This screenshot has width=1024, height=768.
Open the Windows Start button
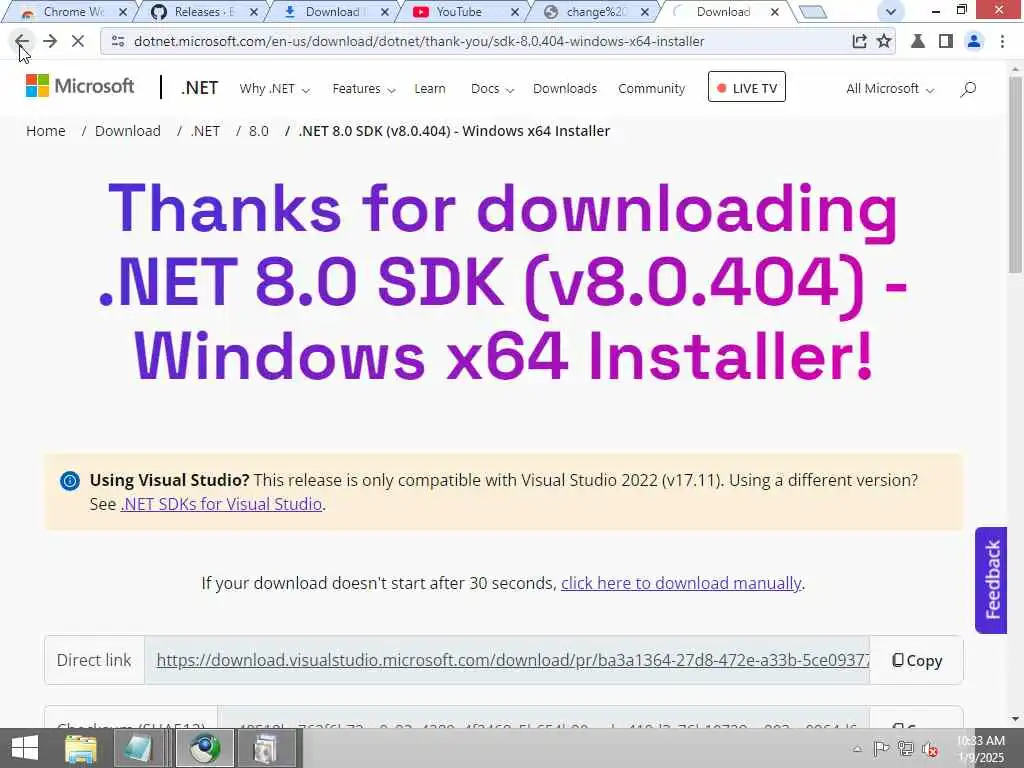point(25,748)
